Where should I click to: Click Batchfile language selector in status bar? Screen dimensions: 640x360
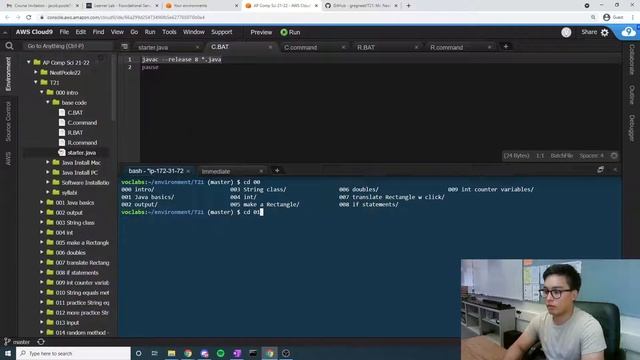(562, 156)
